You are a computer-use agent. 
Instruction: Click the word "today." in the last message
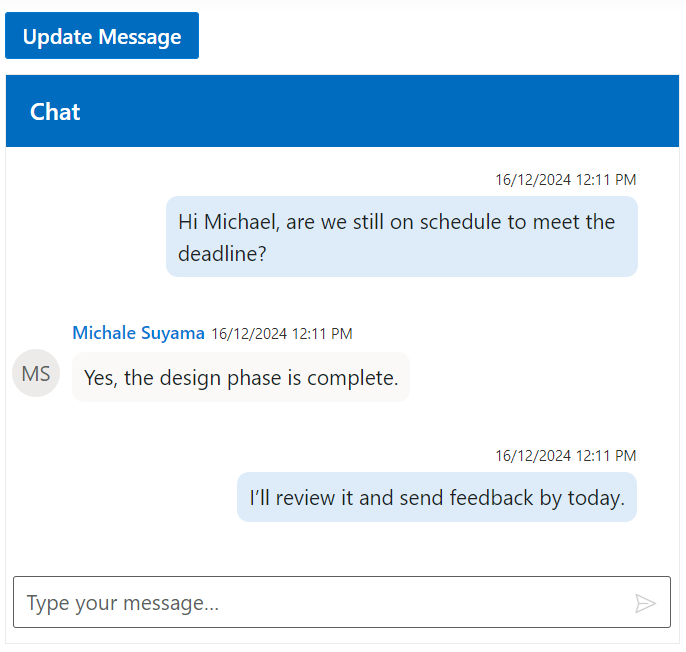pyautogui.click(x=596, y=498)
